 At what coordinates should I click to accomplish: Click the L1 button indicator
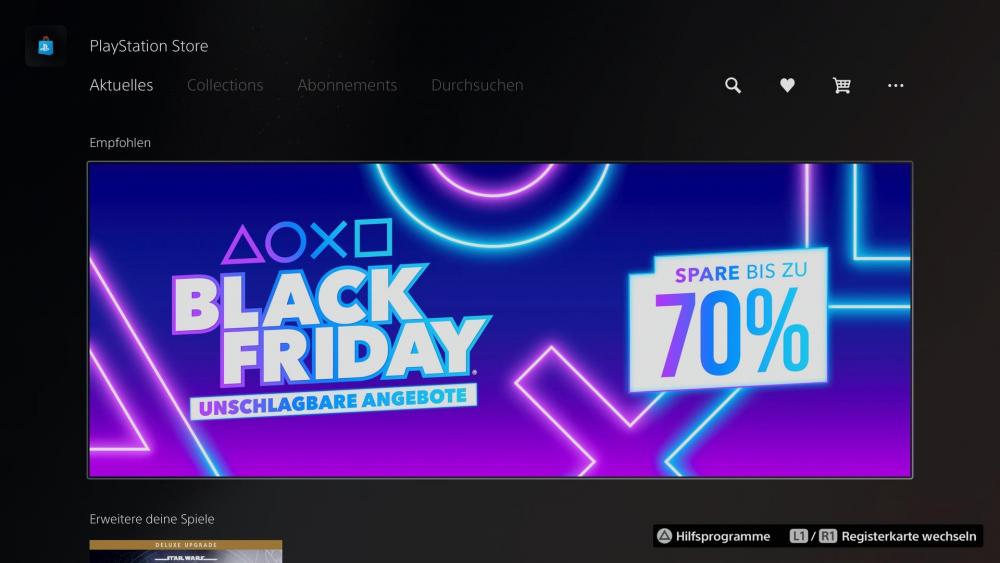(798, 536)
